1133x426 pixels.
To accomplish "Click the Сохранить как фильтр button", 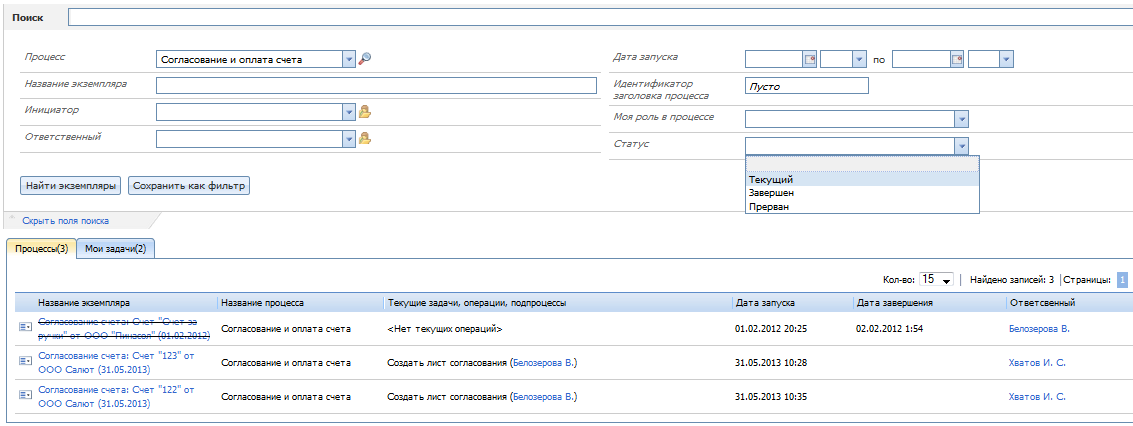I will 189,186.
